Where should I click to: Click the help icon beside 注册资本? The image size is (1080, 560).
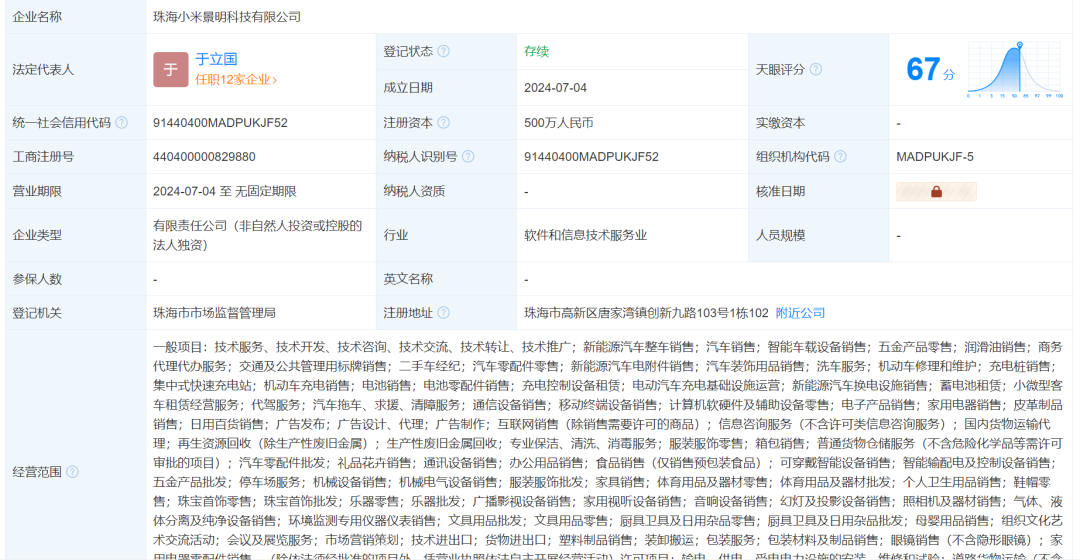(444, 123)
